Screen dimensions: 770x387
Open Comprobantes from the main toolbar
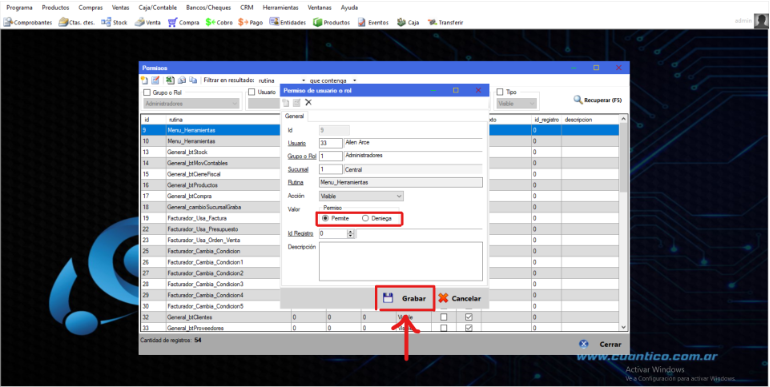point(28,23)
